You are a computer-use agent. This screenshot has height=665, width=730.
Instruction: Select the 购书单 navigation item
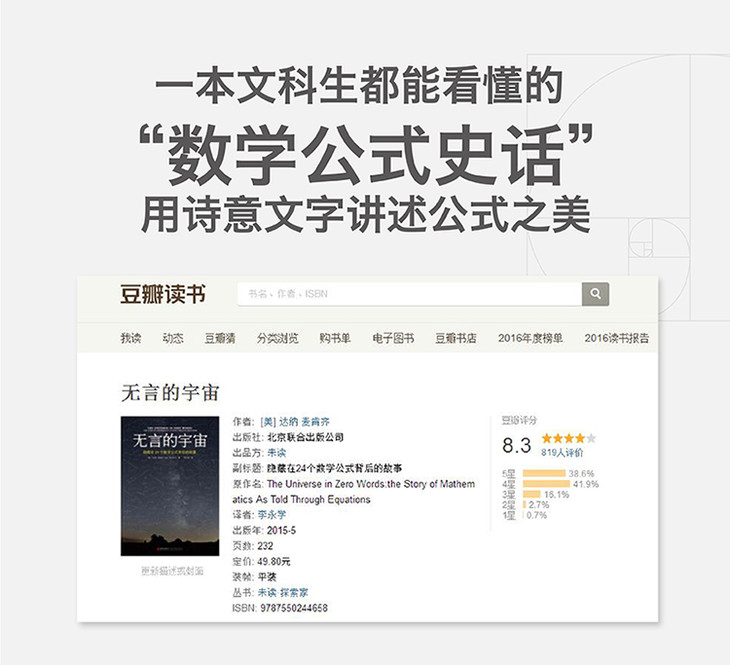click(335, 338)
